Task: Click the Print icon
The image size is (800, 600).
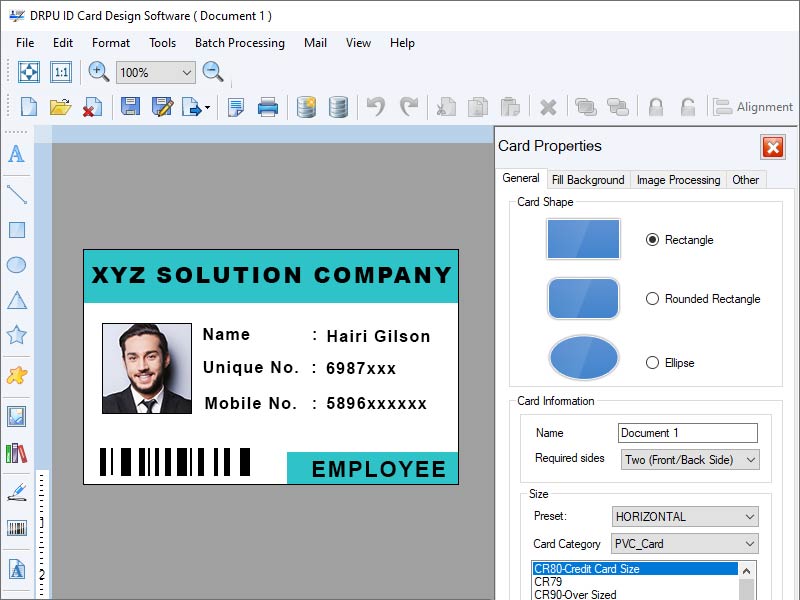Action: (x=267, y=107)
